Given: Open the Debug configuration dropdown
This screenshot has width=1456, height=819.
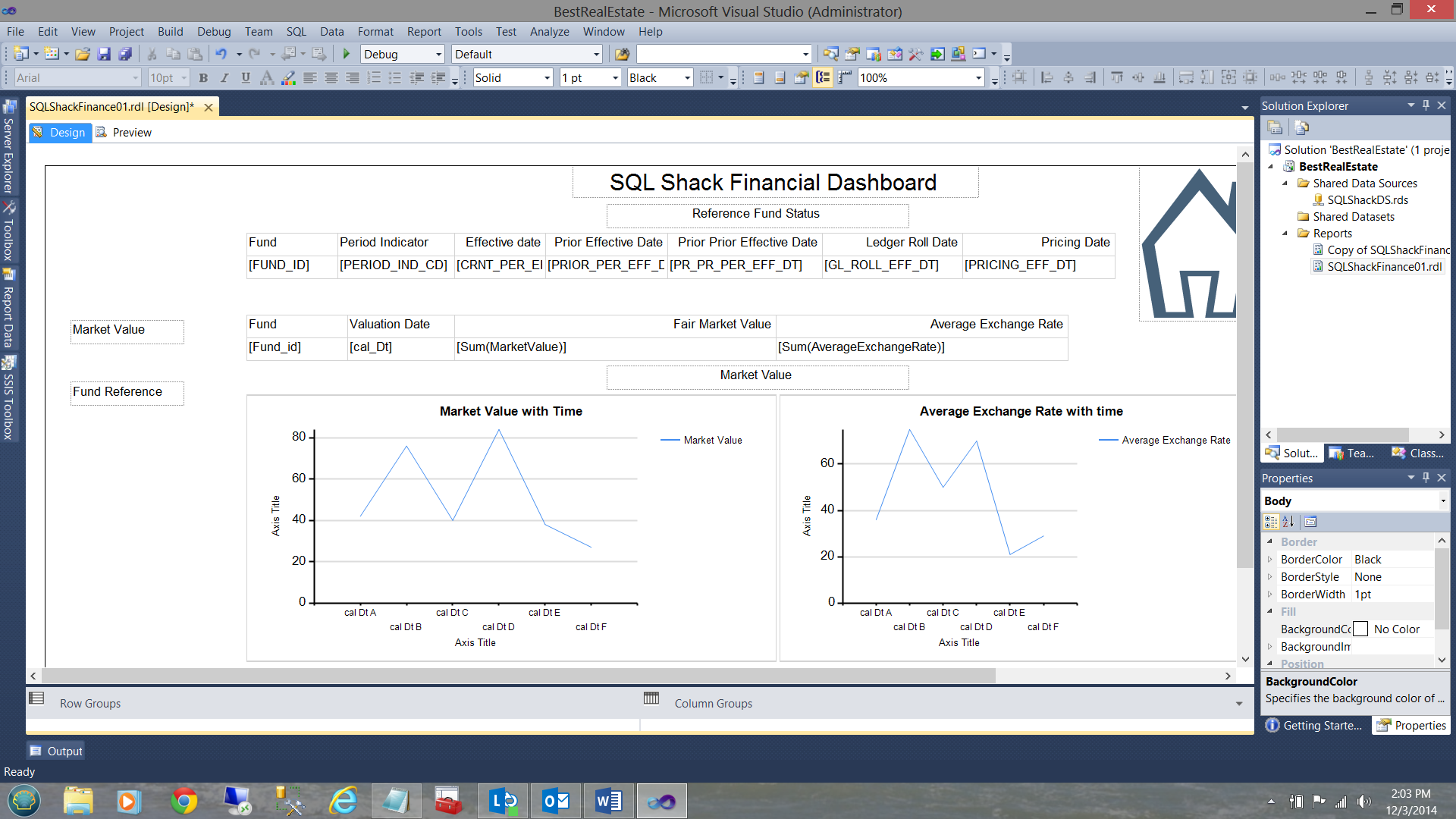Looking at the screenshot, I should pyautogui.click(x=438, y=55).
